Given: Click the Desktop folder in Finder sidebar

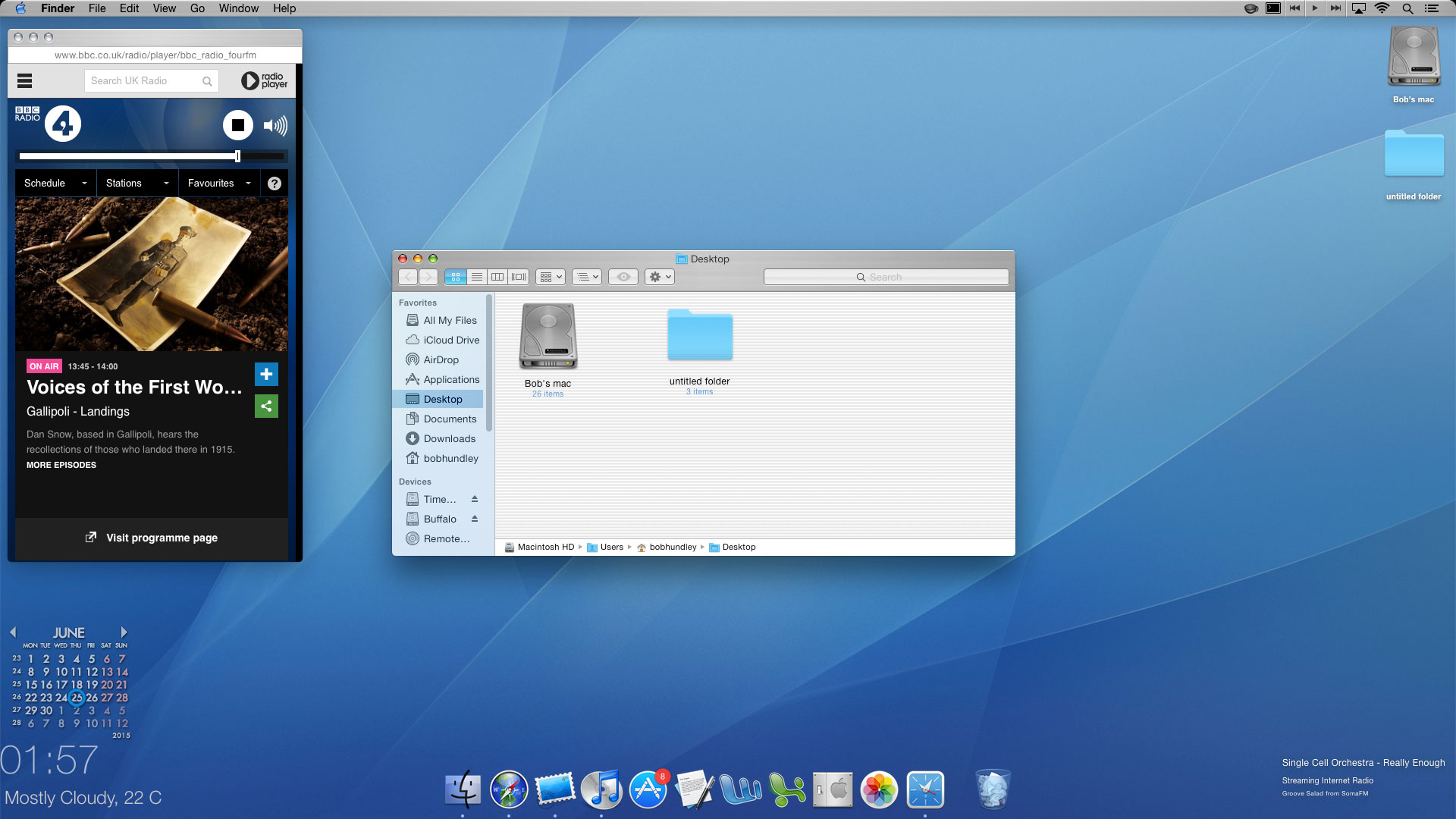Looking at the screenshot, I should [442, 399].
